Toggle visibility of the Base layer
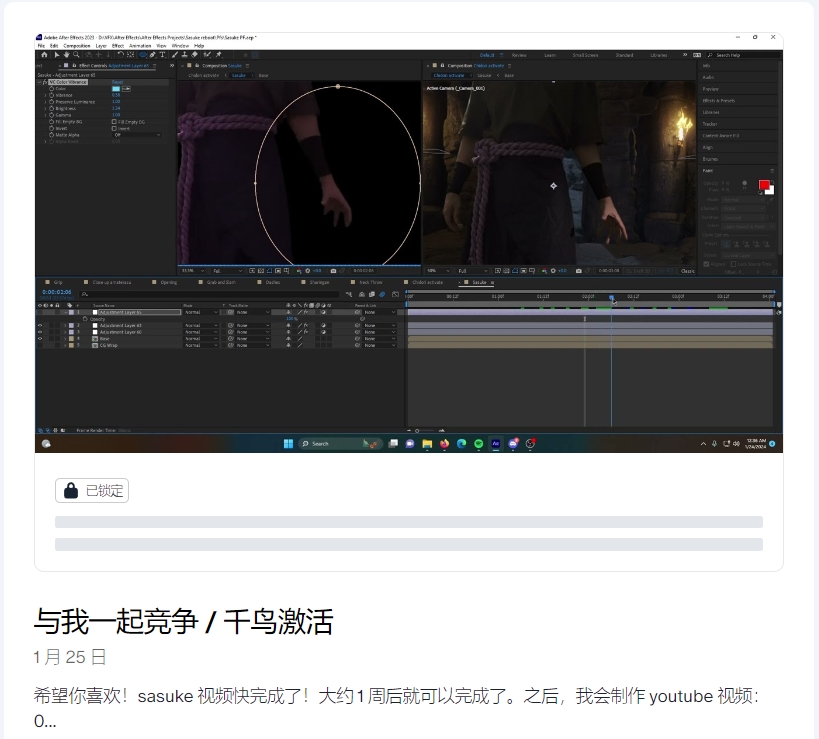819x739 pixels. (x=40, y=338)
